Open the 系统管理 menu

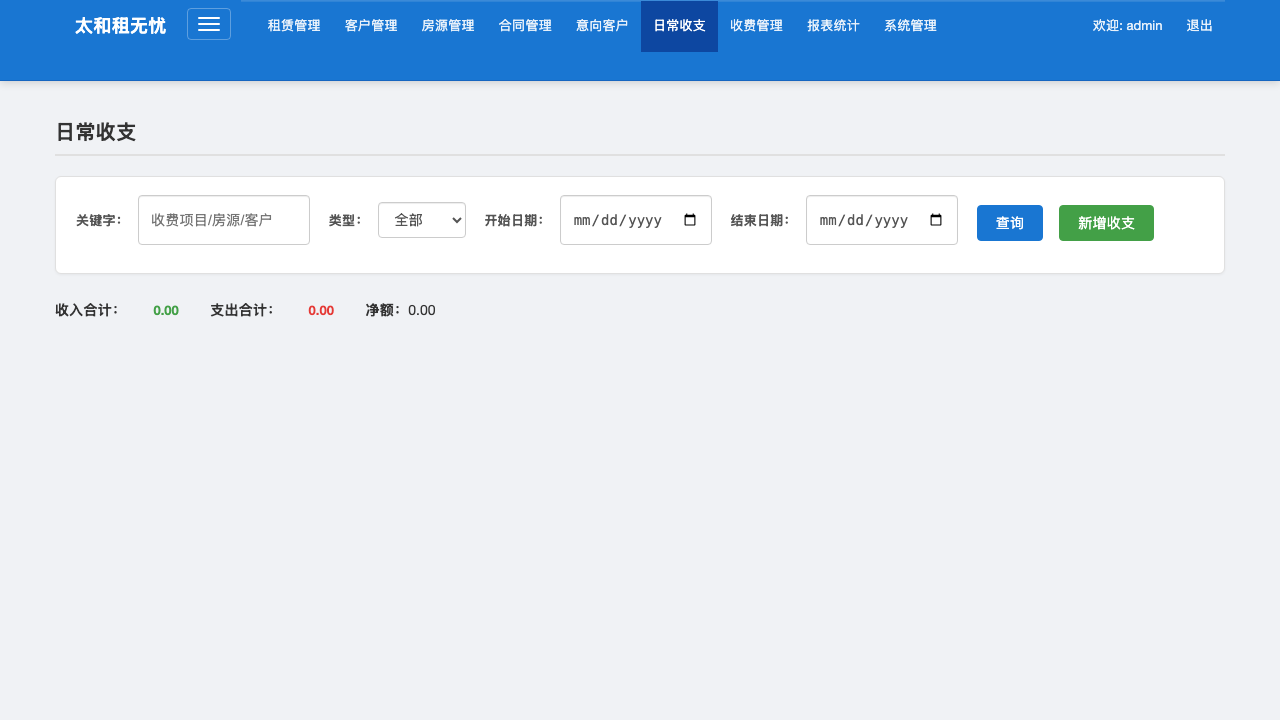pos(910,26)
